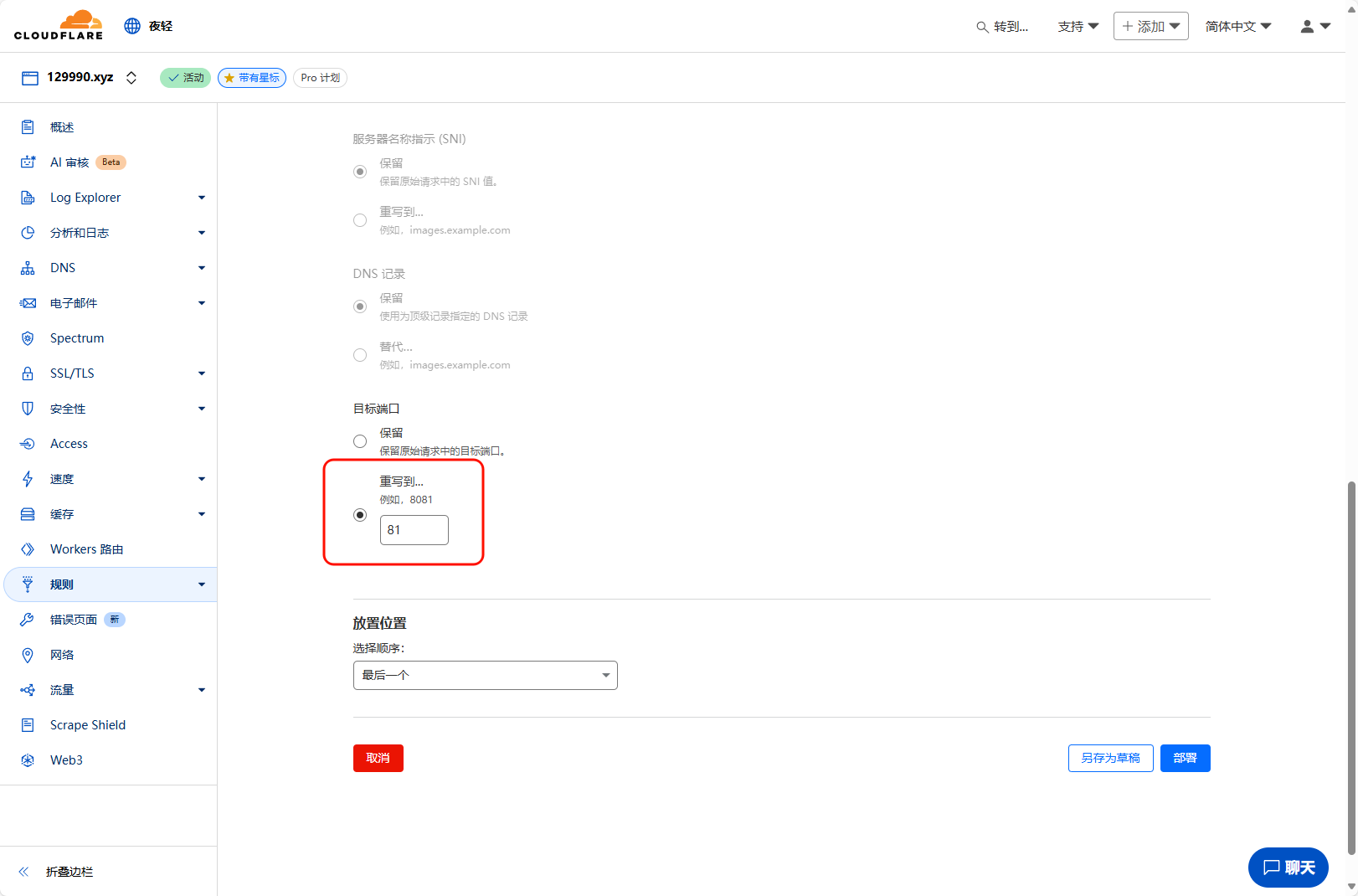This screenshot has width=1358, height=896.
Task: Open the Workers 路由 sidebar icon
Action: [28, 549]
